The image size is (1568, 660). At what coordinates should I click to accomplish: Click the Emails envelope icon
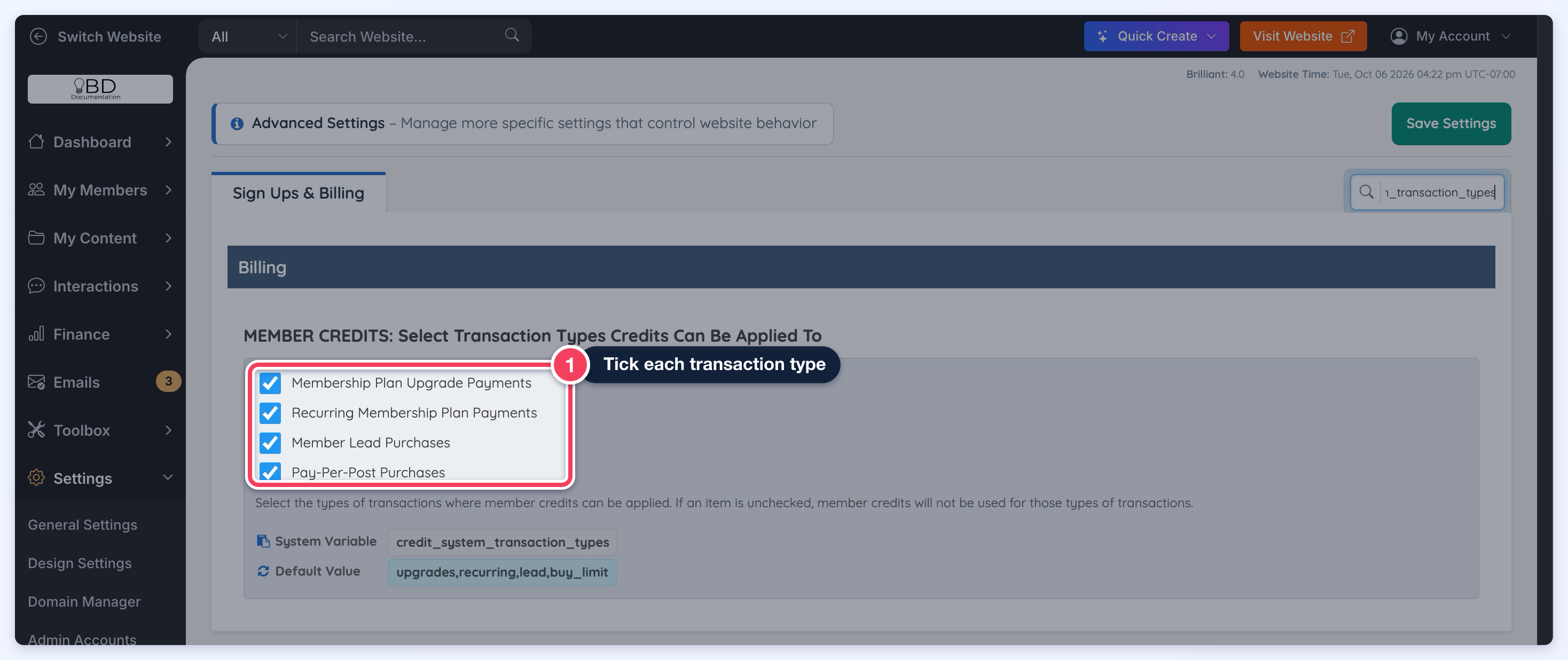pyautogui.click(x=36, y=382)
